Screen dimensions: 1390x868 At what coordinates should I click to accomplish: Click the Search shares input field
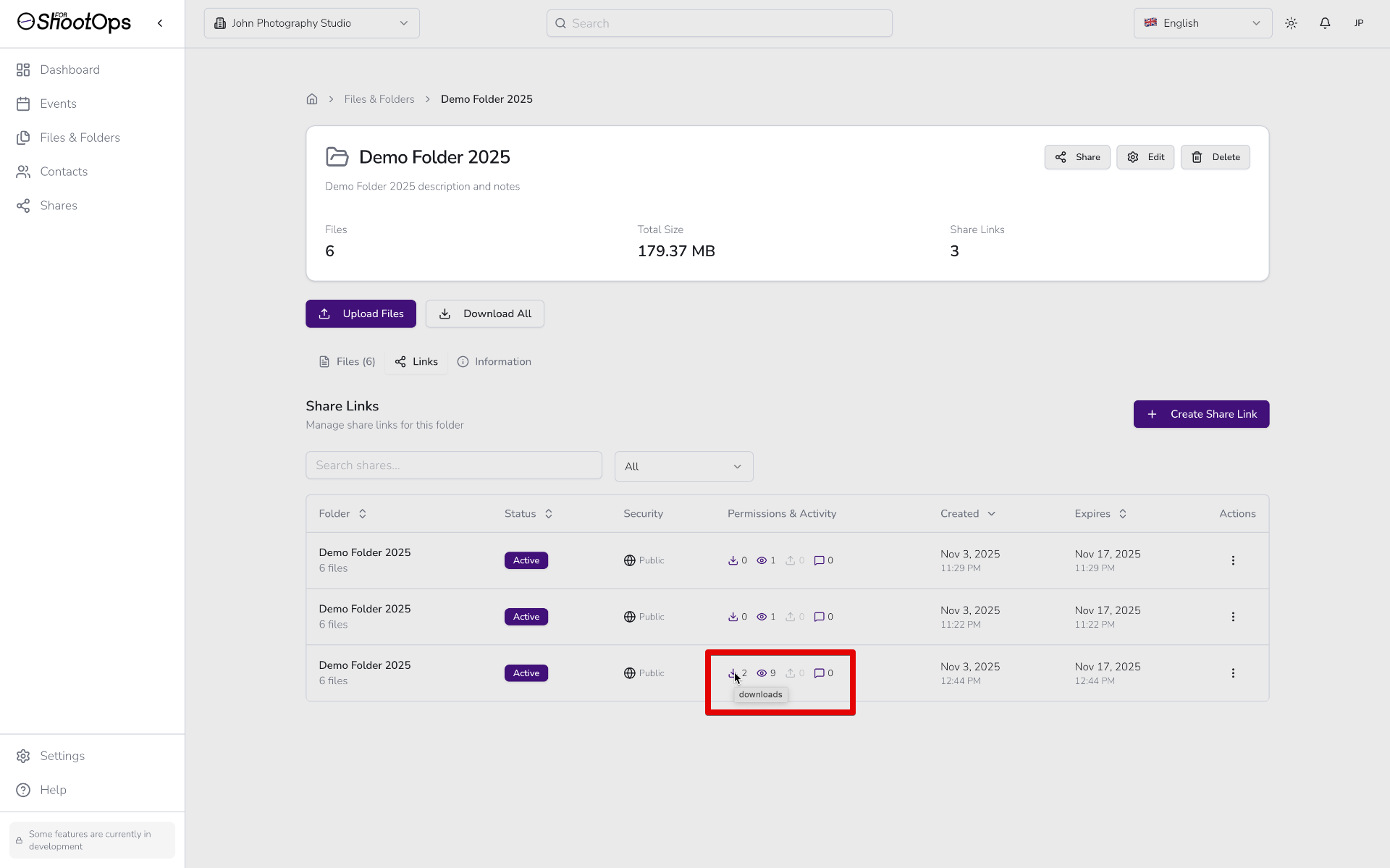(x=453, y=465)
